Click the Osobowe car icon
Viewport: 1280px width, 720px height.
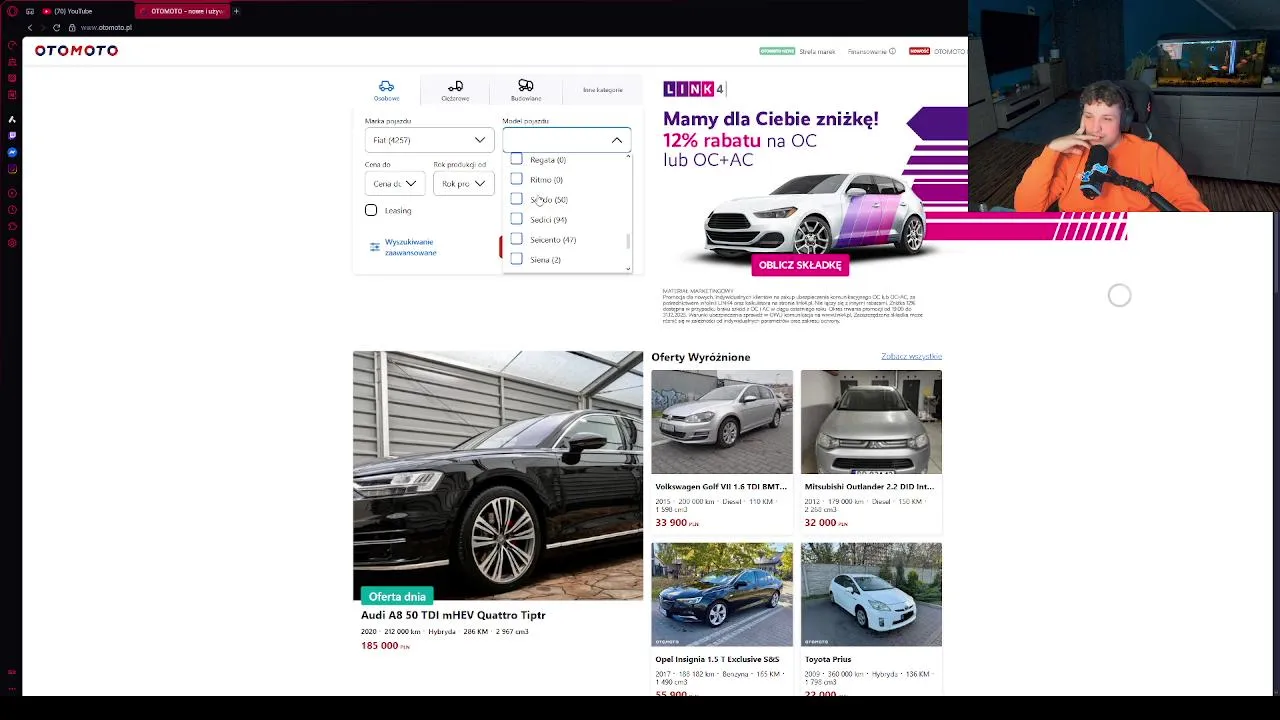386,86
